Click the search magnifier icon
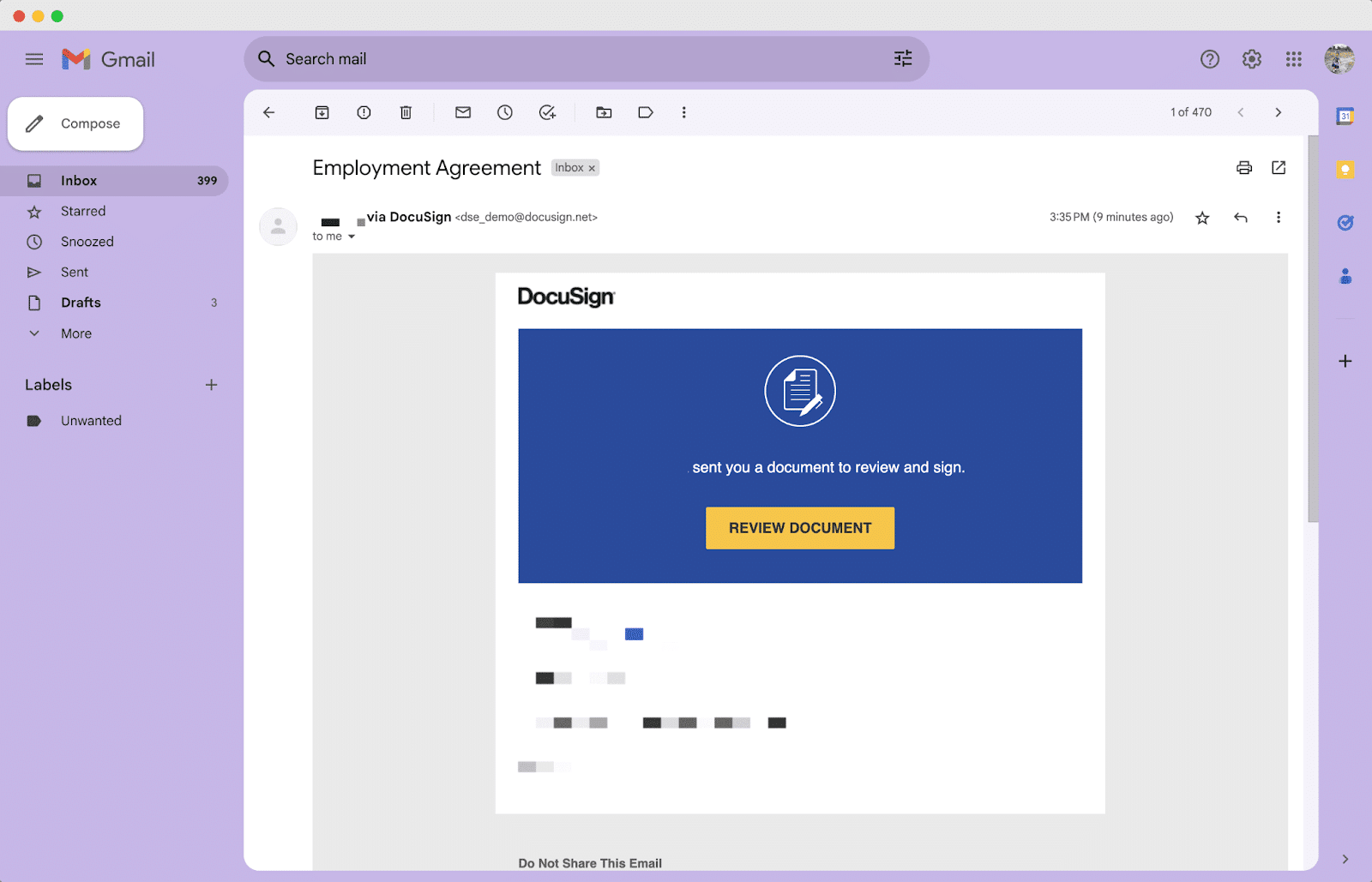This screenshot has height=882, width=1372. pyautogui.click(x=267, y=58)
